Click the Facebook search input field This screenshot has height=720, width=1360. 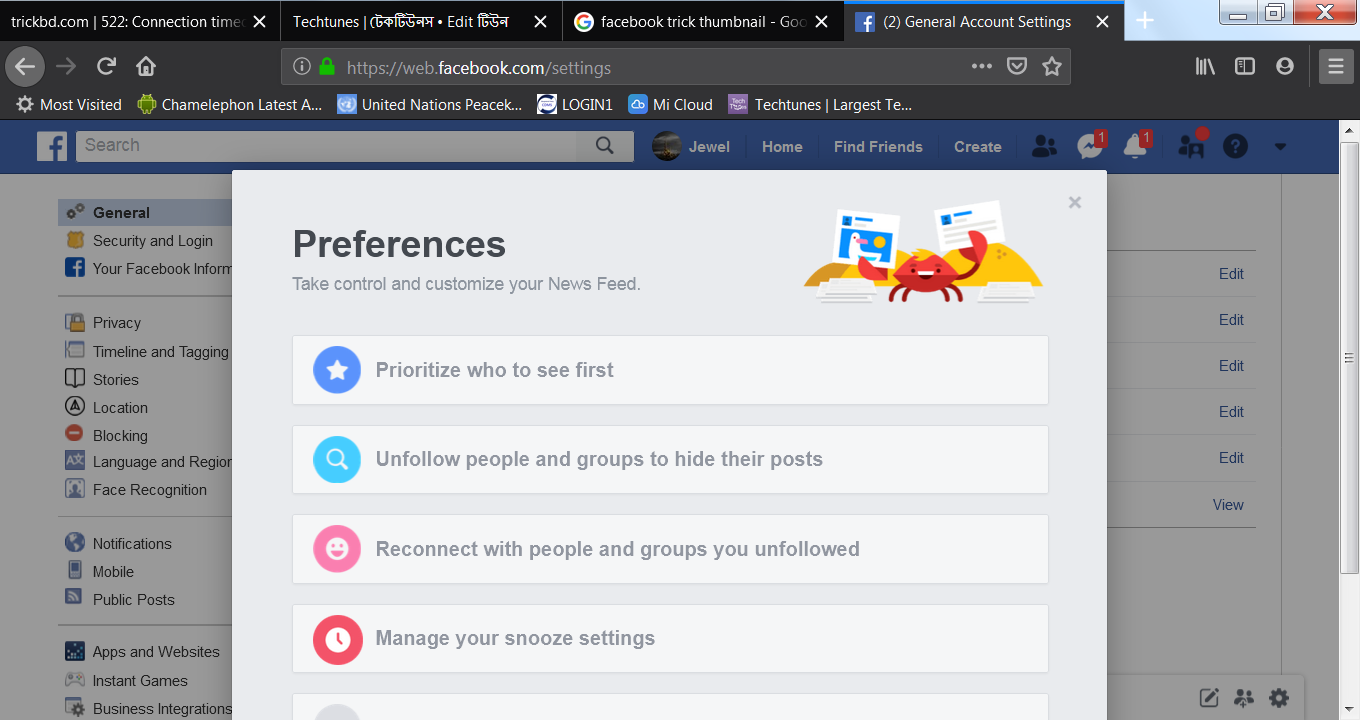[x=325, y=146]
